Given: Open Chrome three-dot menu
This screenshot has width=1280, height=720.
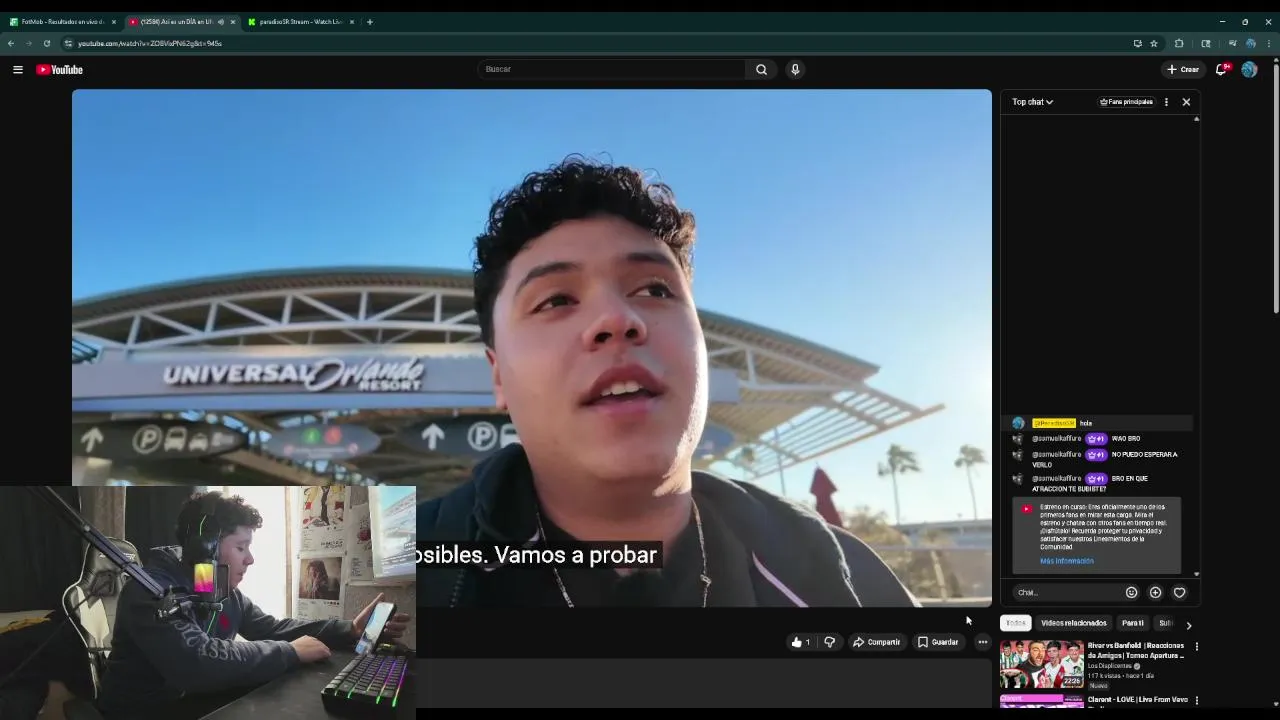Looking at the screenshot, I should tap(1269, 43).
